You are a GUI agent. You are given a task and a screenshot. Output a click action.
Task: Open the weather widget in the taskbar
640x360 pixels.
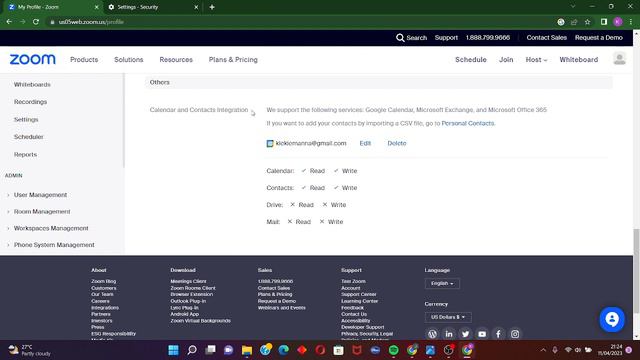pos(29,350)
